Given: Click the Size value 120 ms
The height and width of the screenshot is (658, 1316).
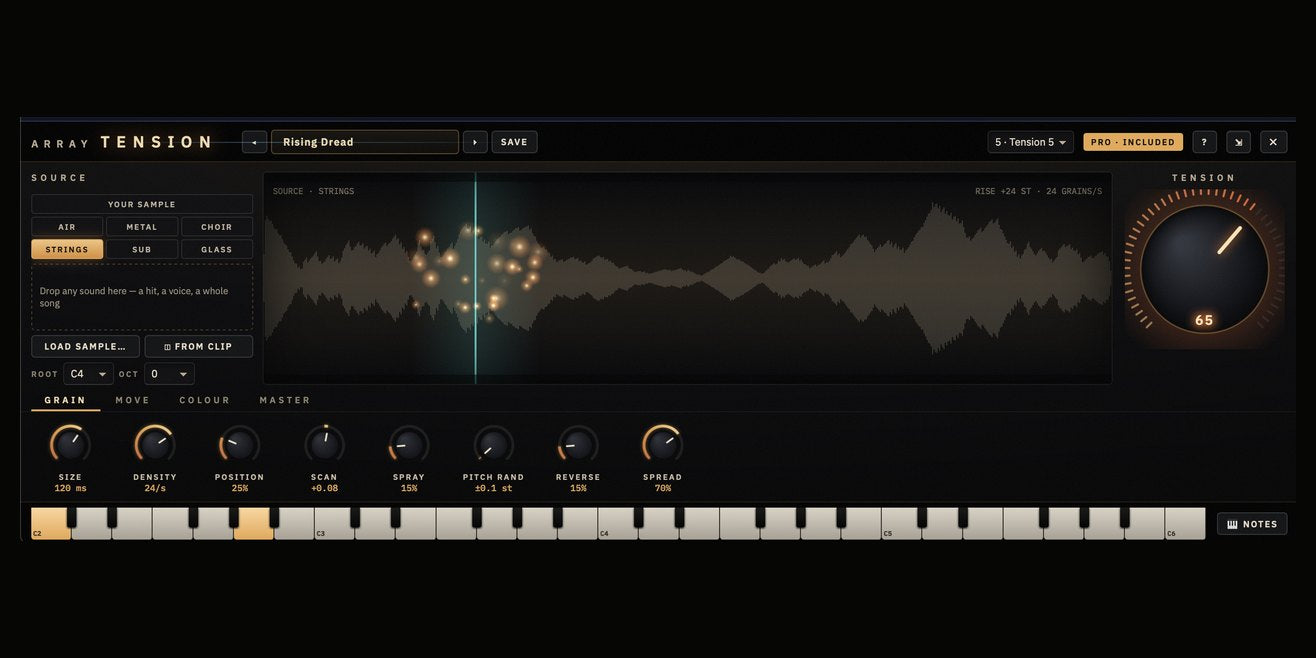Looking at the screenshot, I should pyautogui.click(x=70, y=488).
